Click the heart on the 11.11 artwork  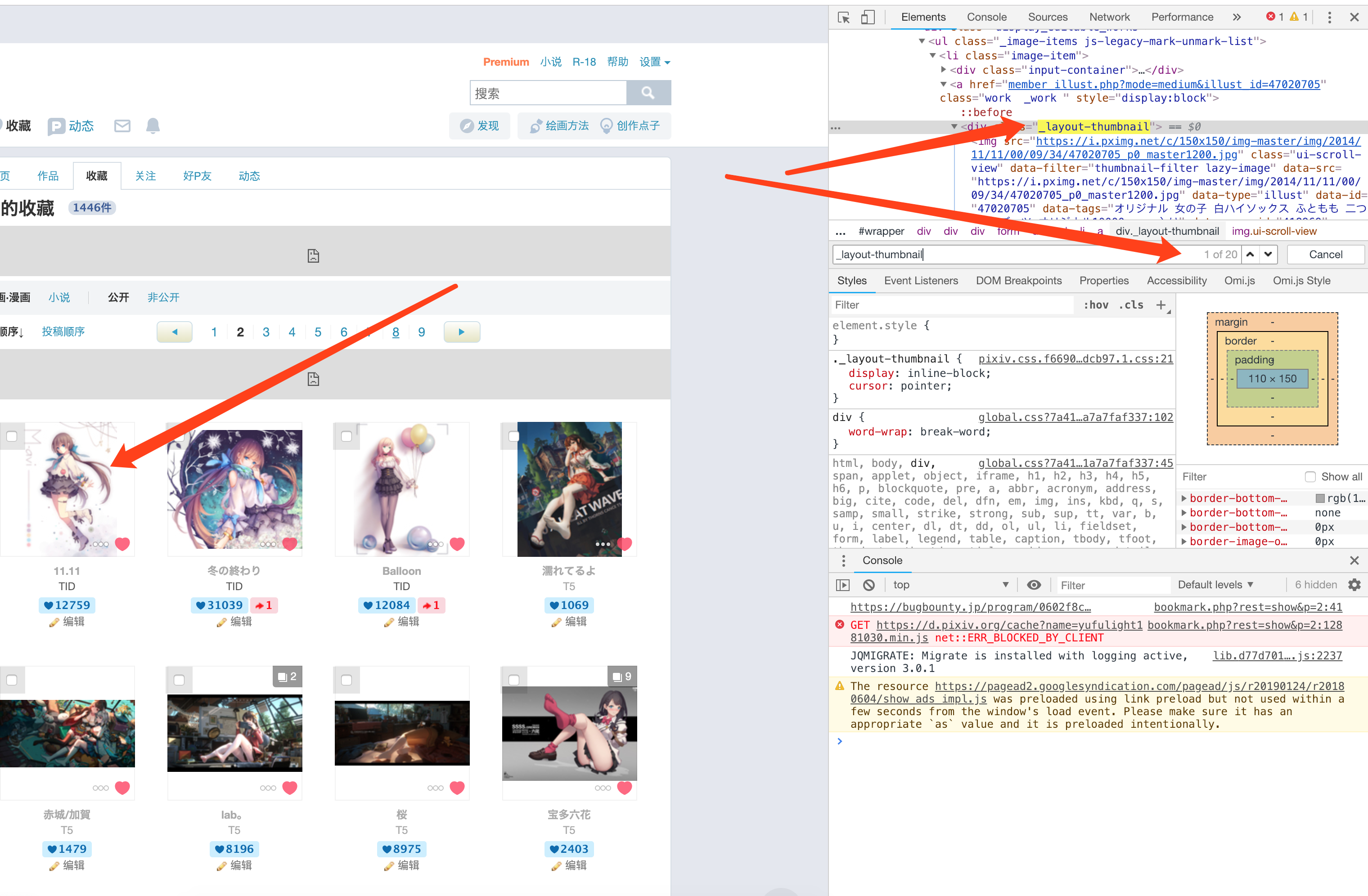coord(122,543)
